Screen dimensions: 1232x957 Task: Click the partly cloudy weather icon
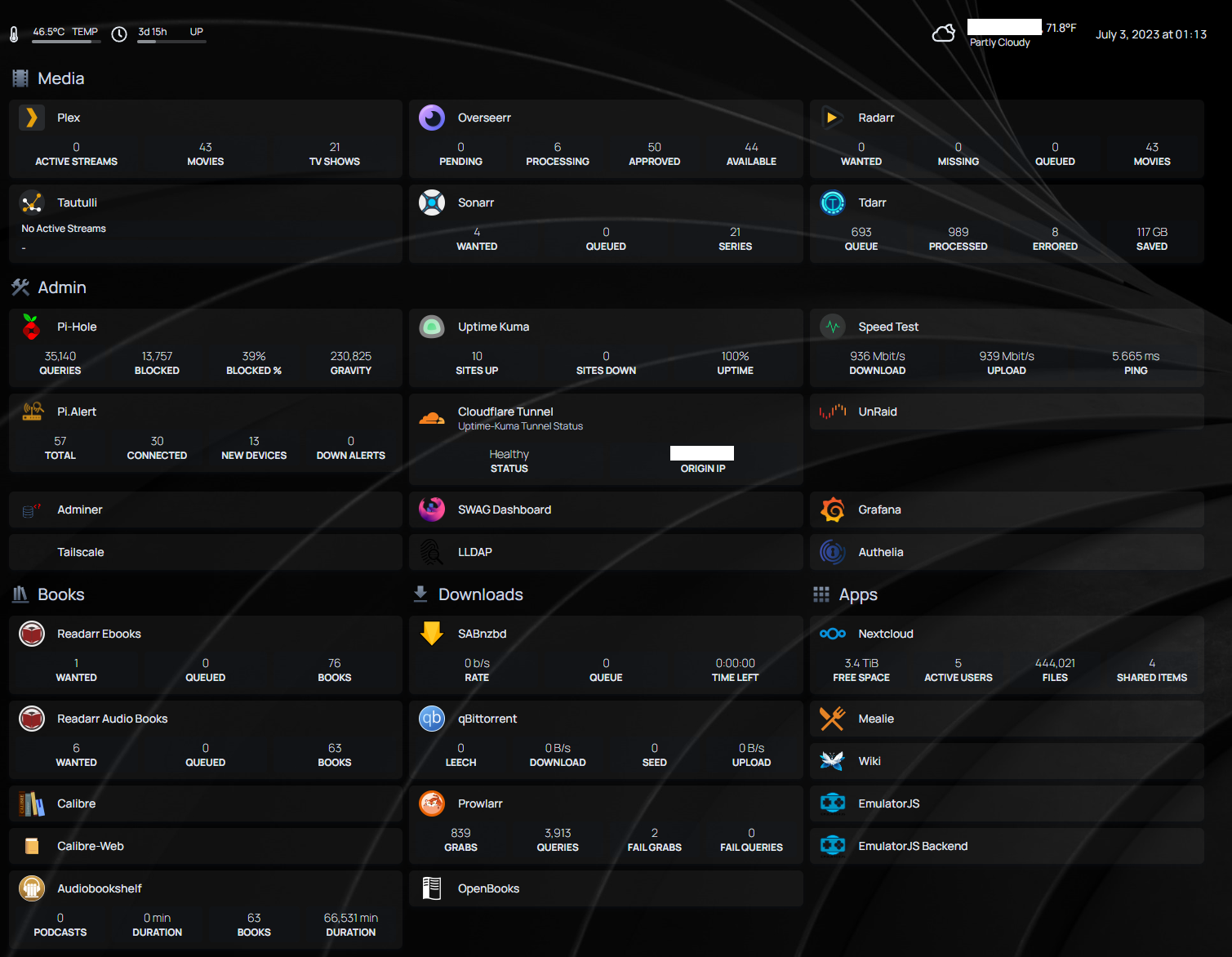944,33
